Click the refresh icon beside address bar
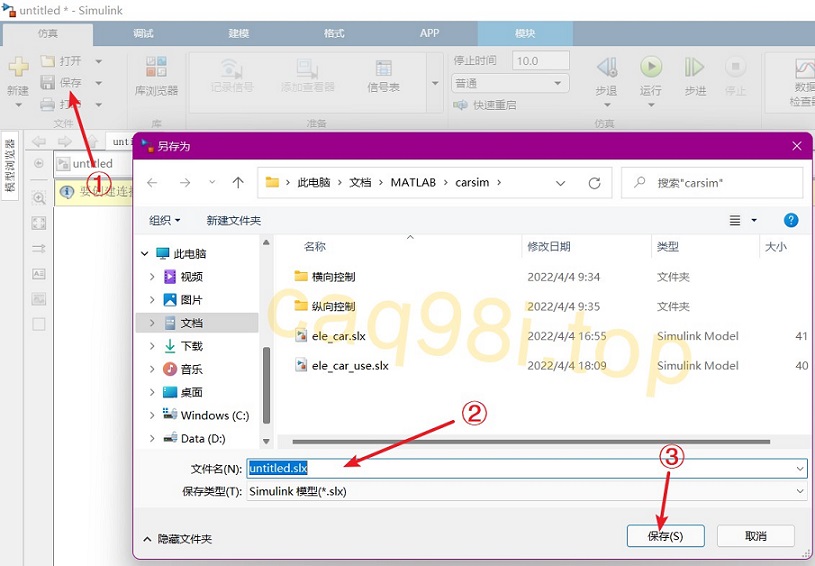The width and height of the screenshot is (815, 566). (594, 183)
